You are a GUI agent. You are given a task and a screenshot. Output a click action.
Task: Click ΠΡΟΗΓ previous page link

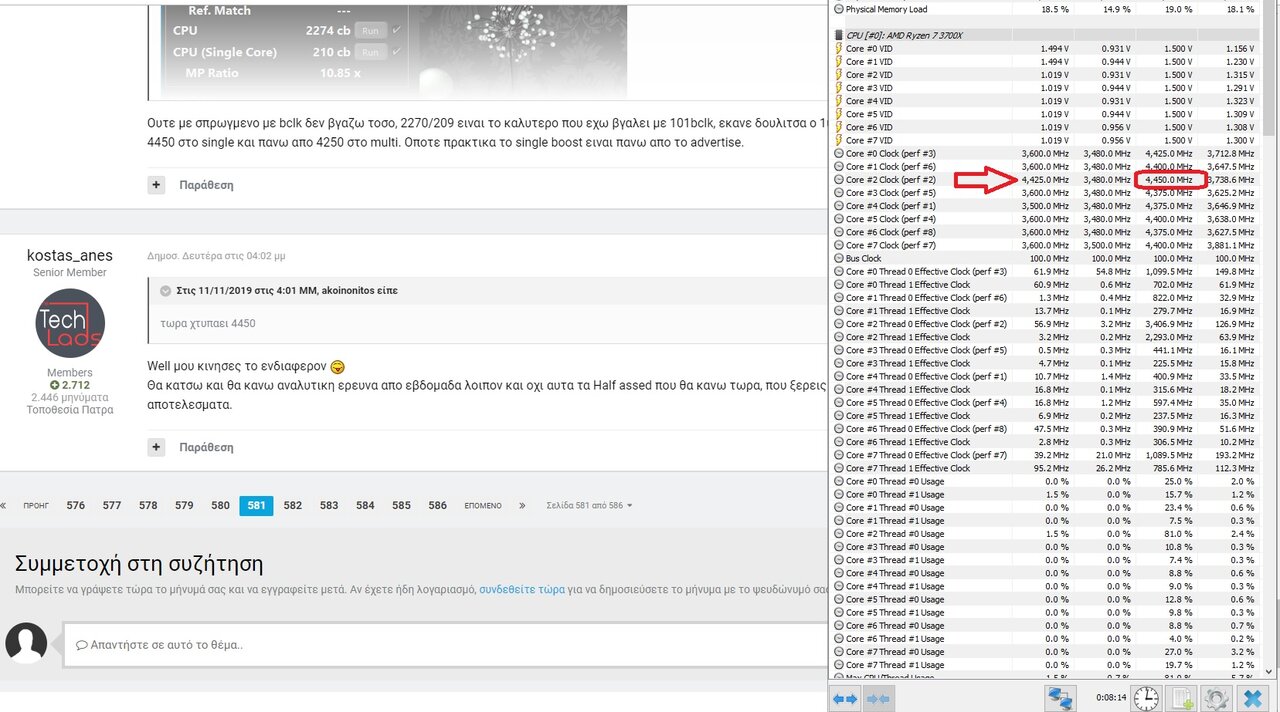pyautogui.click(x=36, y=506)
